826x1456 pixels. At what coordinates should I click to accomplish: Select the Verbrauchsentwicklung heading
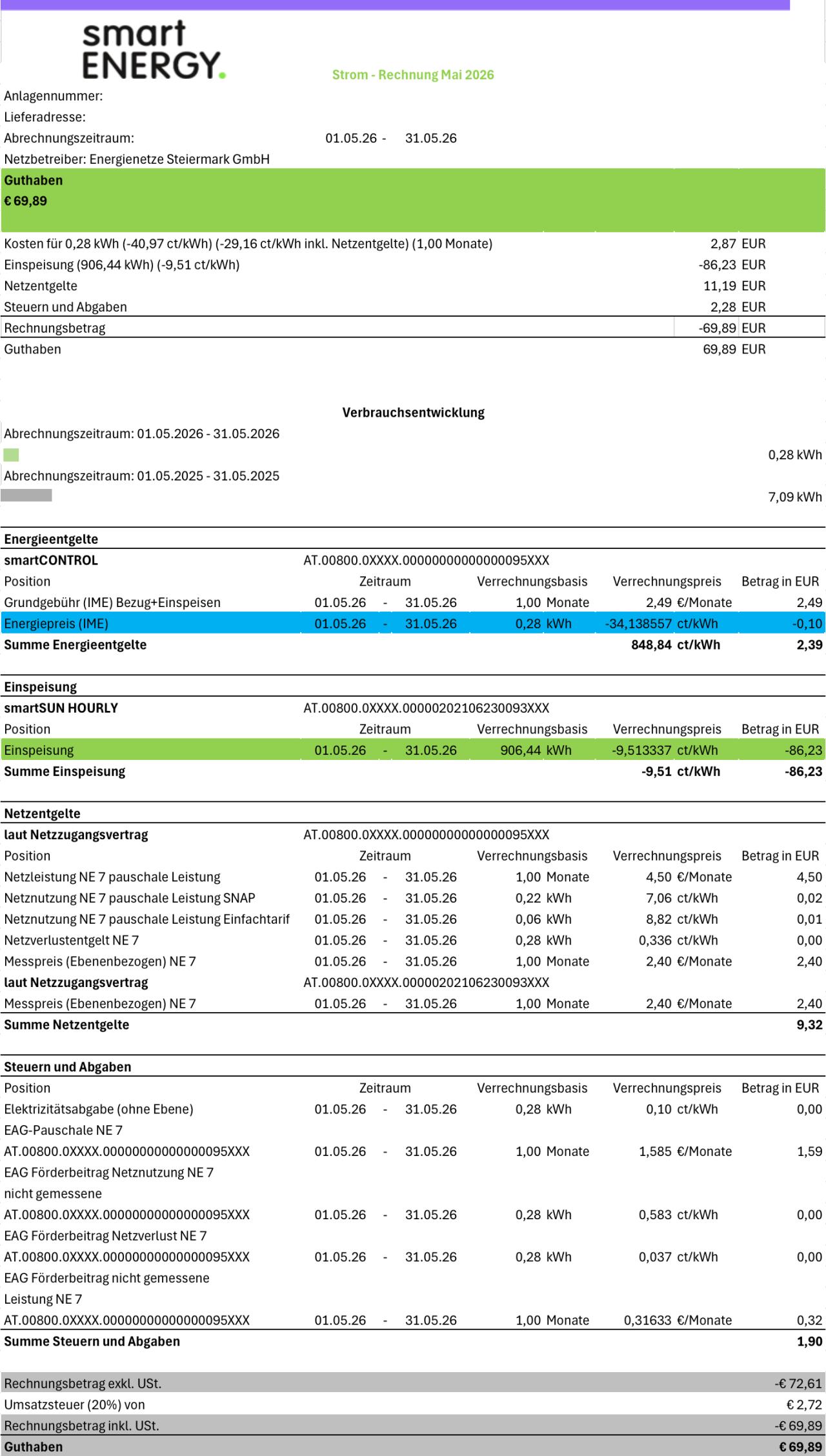(413, 412)
